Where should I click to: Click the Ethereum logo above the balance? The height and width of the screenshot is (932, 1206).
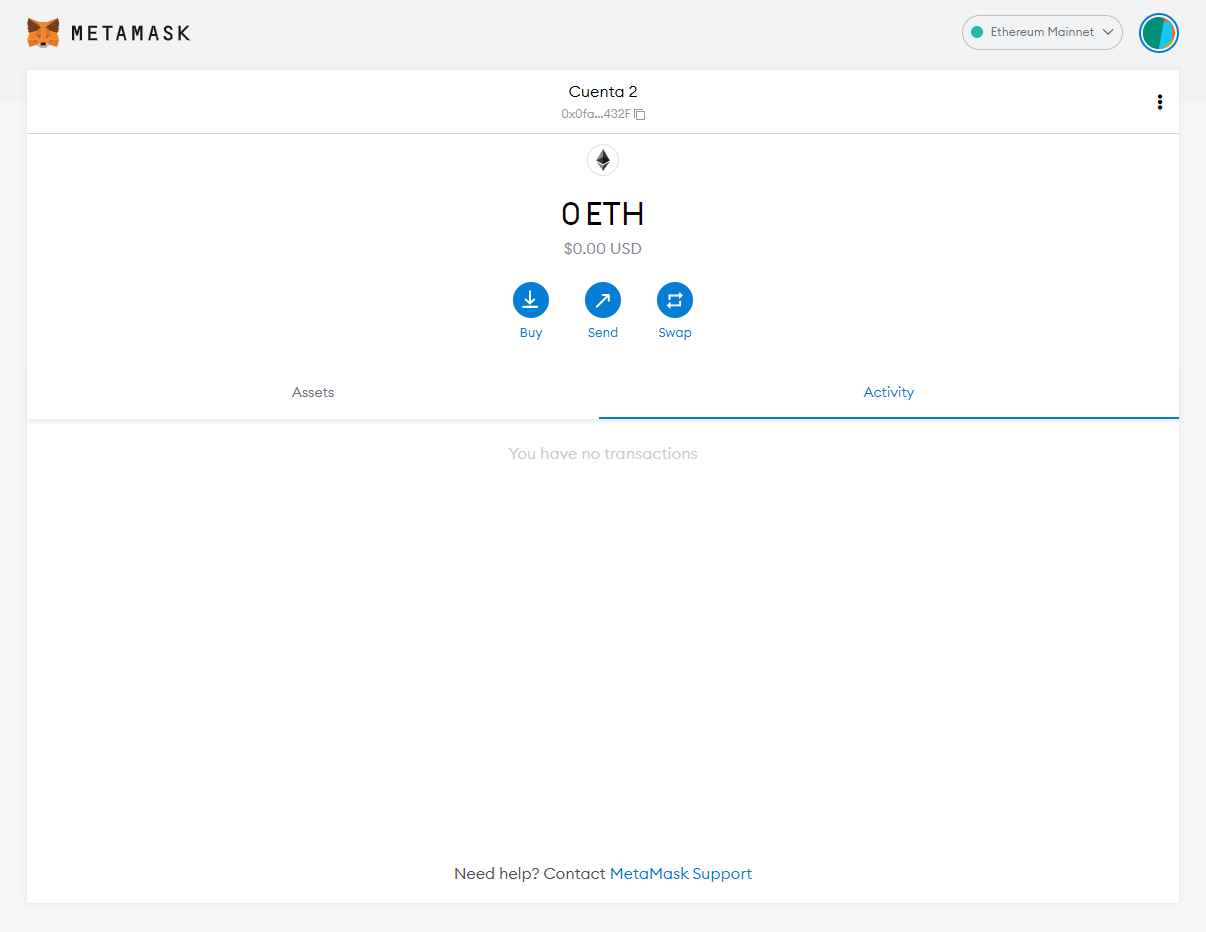[603, 160]
